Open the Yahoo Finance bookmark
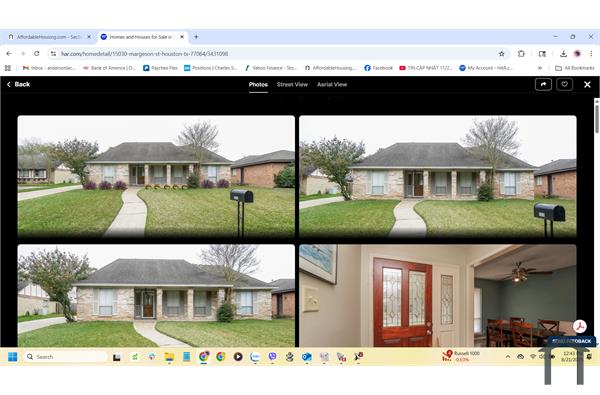 tap(271, 68)
